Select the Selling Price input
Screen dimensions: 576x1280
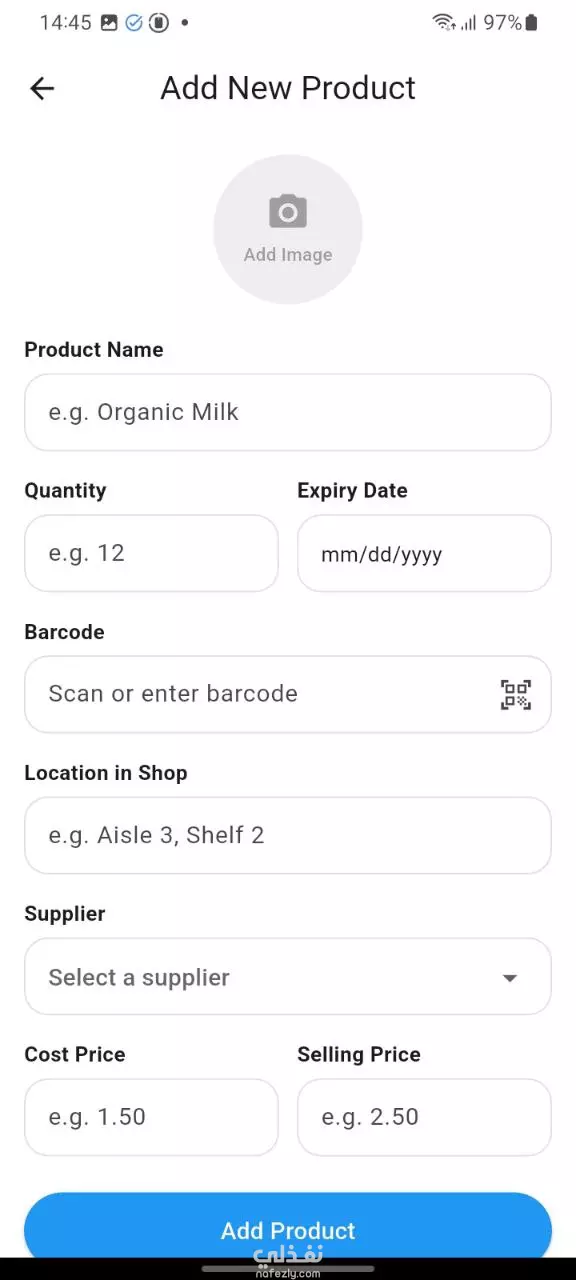(424, 1117)
